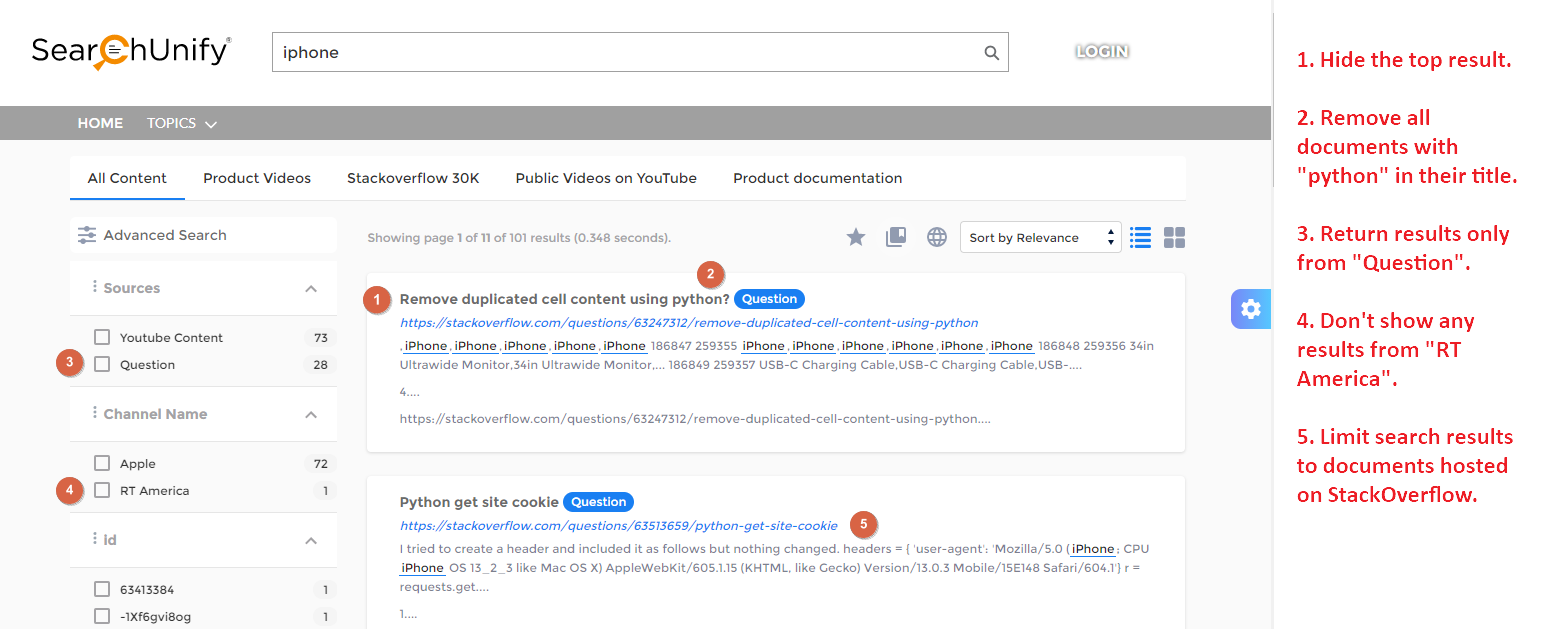This screenshot has height=629, width=1555.
Task: Click the Advanced Search sliders icon
Action: (x=87, y=236)
